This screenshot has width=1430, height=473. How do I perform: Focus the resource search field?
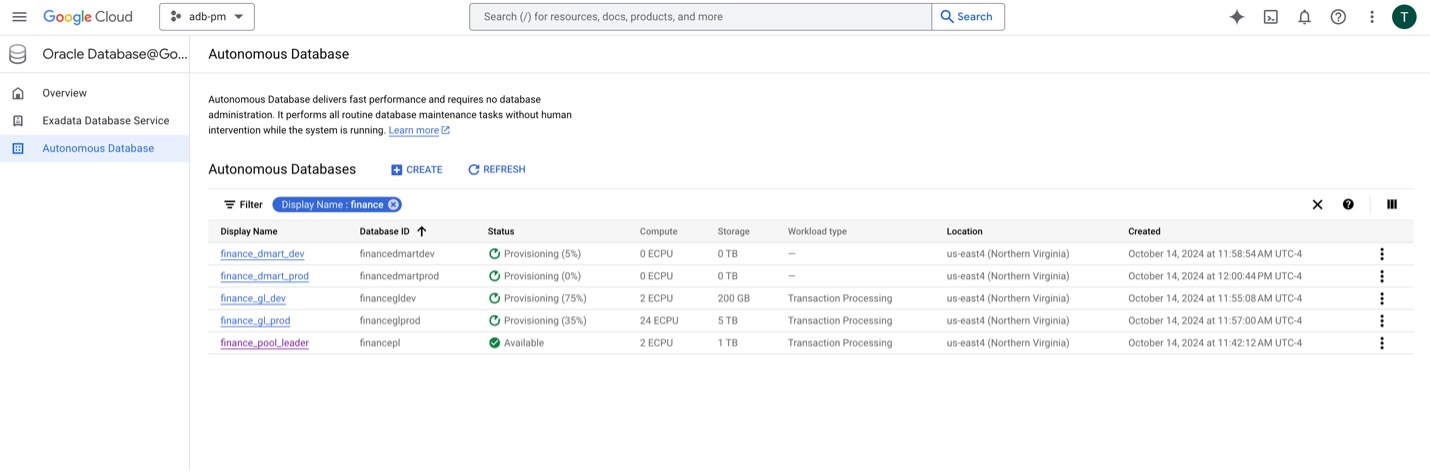pyautogui.click(x=700, y=17)
